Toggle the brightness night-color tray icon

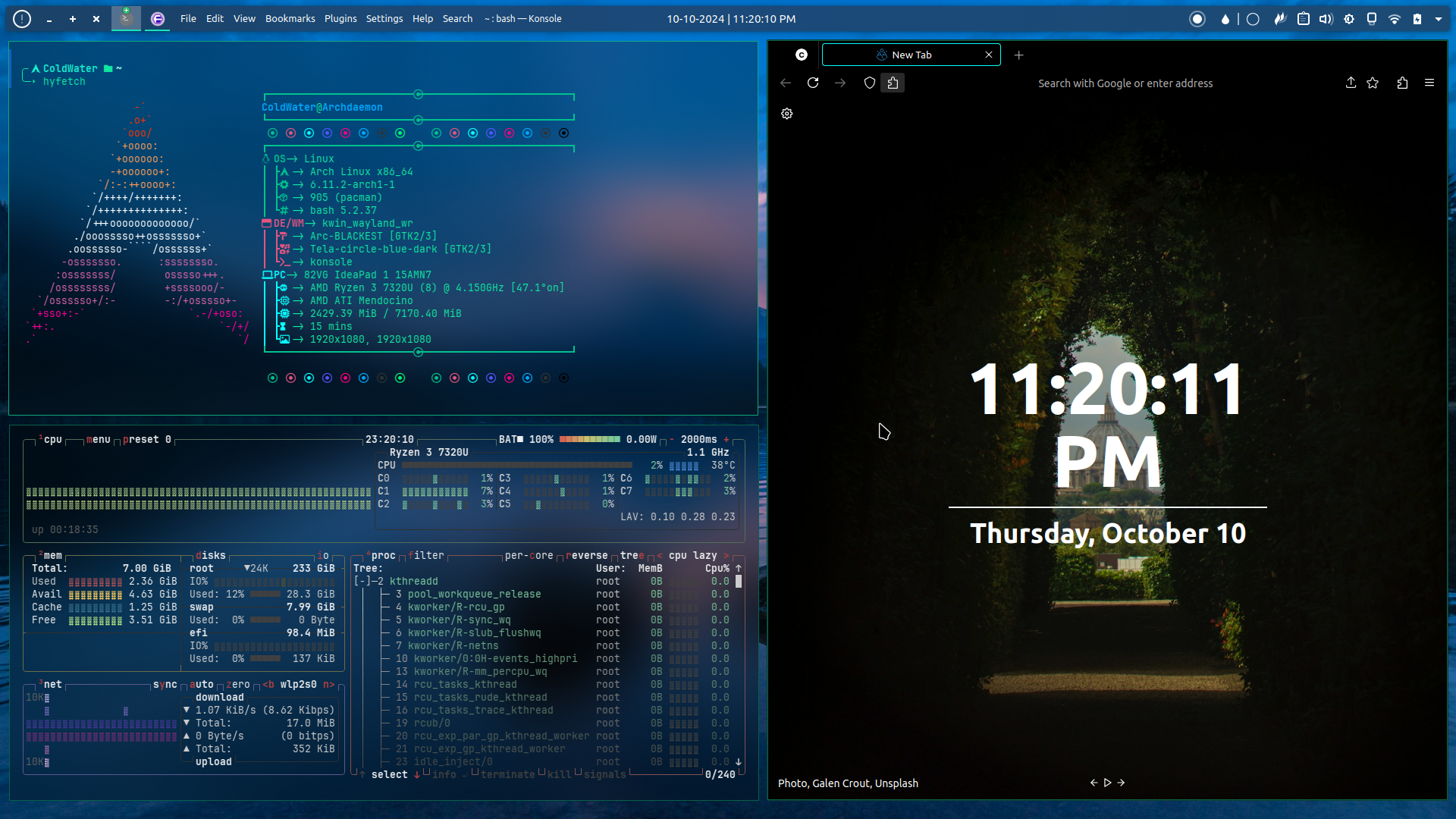[x=1349, y=19]
